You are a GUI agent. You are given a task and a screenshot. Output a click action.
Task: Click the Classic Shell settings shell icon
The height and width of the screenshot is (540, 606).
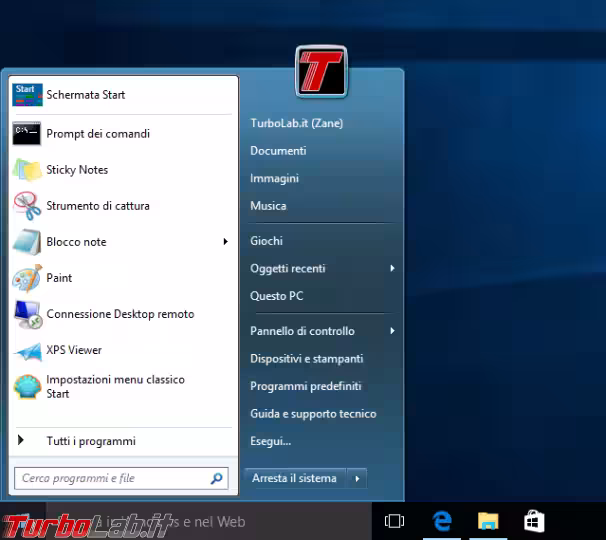coord(27,386)
